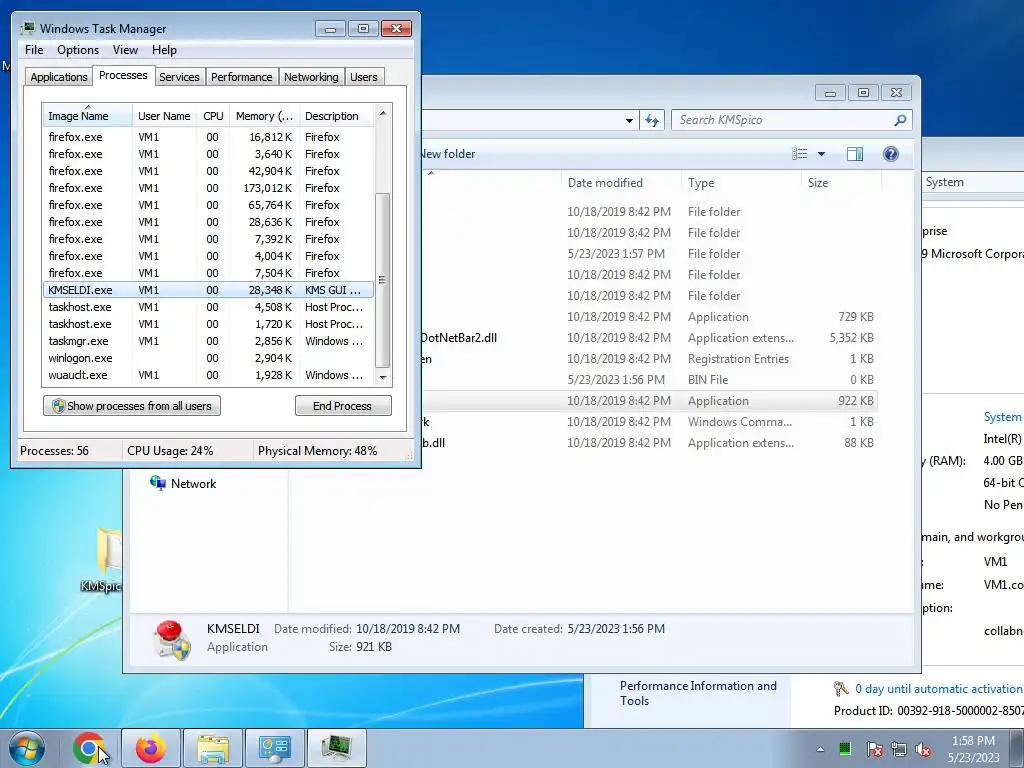Sort Explorer files by Date modified column
Image resolution: width=1024 pixels, height=768 pixels.
620,183
